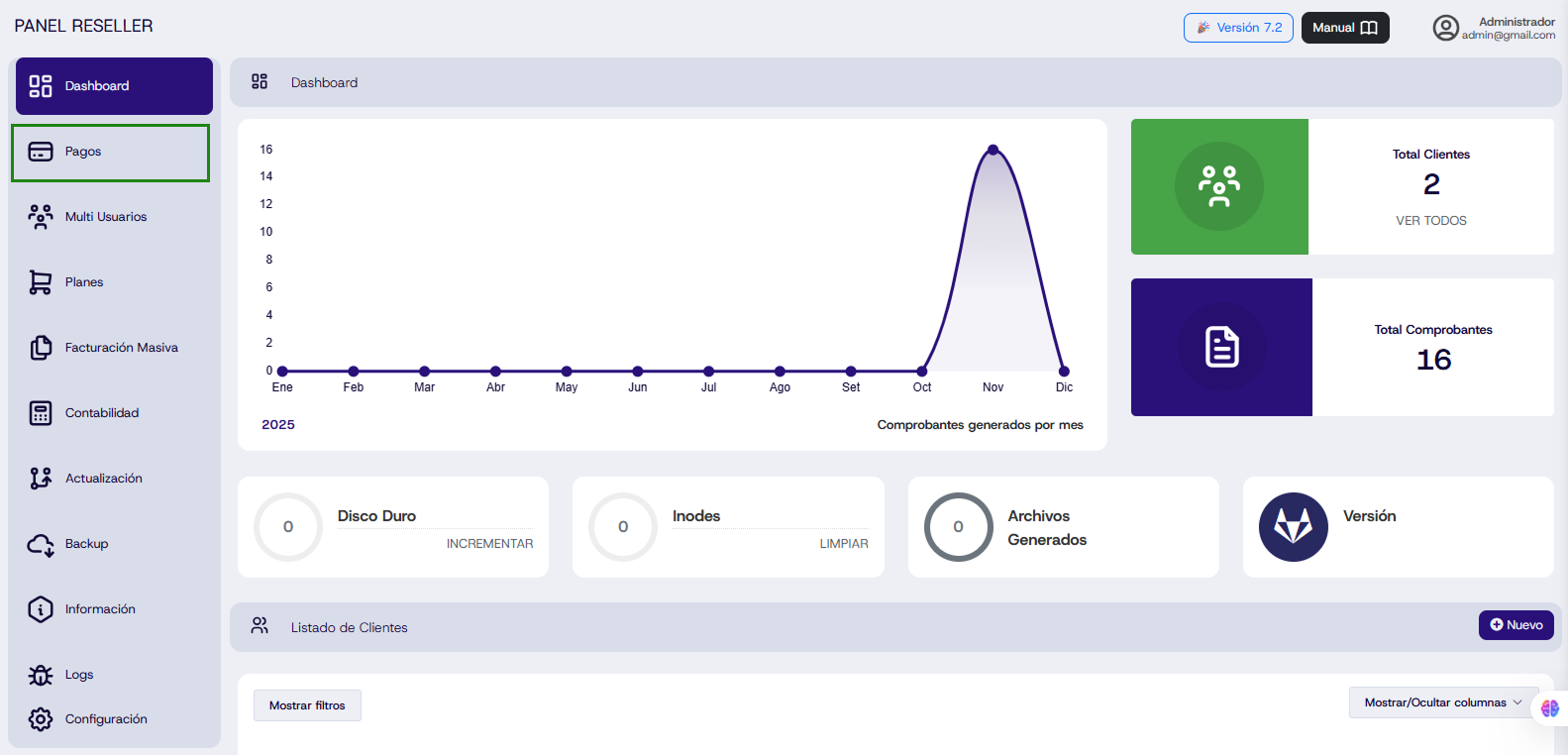Click the Total Comprobantes document icon
This screenshot has width=1568, height=755.
pyautogui.click(x=1221, y=347)
